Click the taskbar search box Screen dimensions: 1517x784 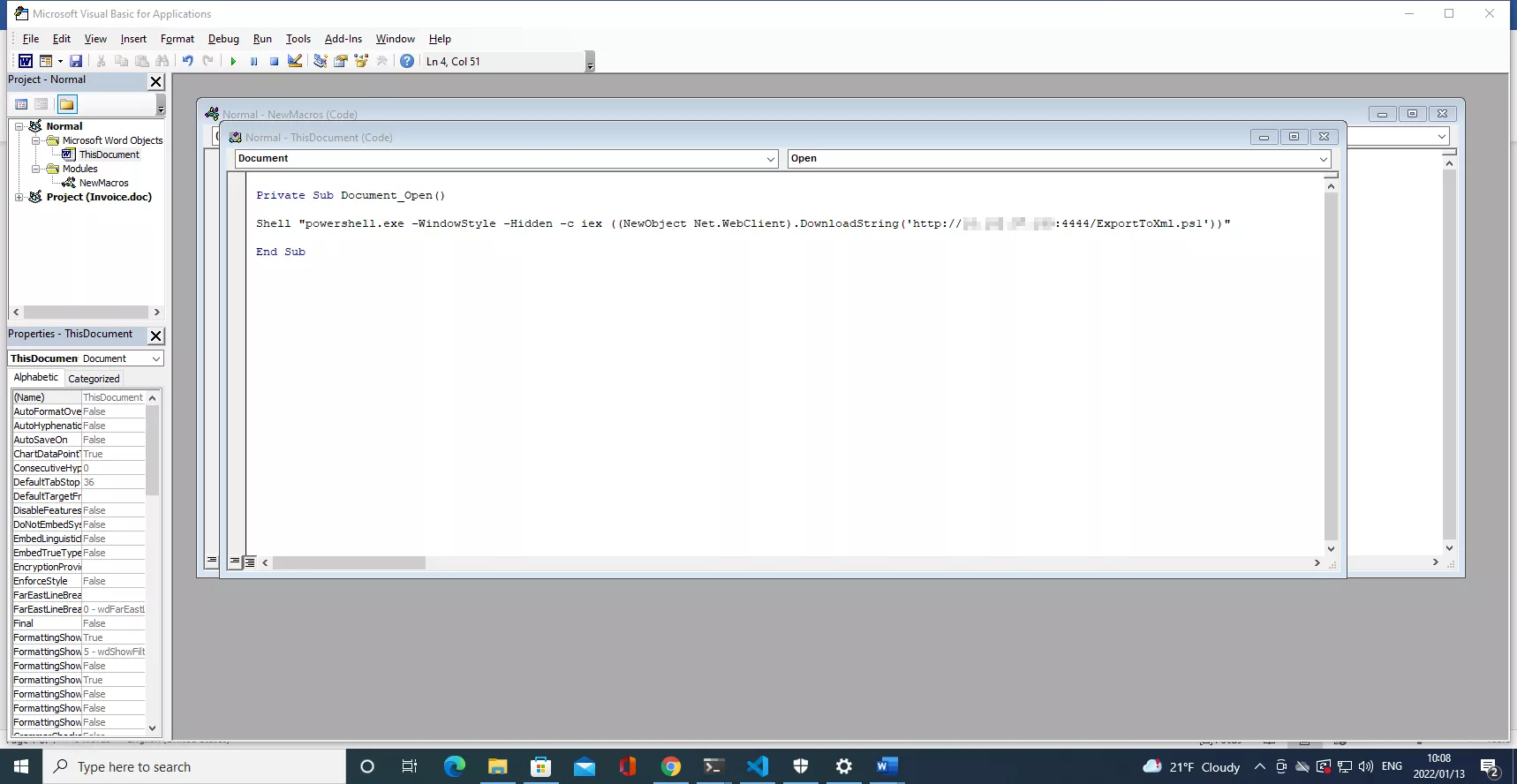pos(194,766)
